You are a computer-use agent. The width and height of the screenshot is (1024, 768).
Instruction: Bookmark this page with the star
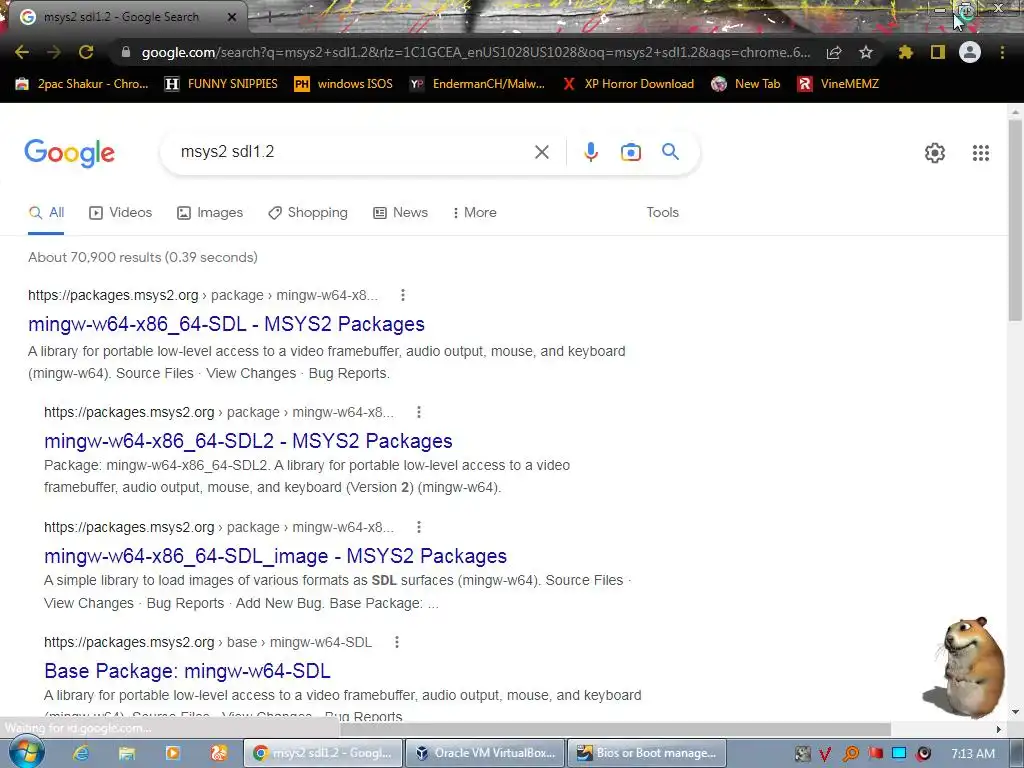click(866, 52)
